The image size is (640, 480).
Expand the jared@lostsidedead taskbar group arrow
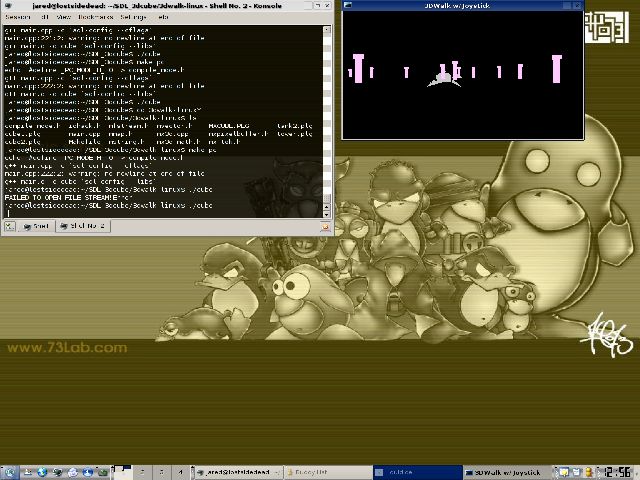coord(278,472)
